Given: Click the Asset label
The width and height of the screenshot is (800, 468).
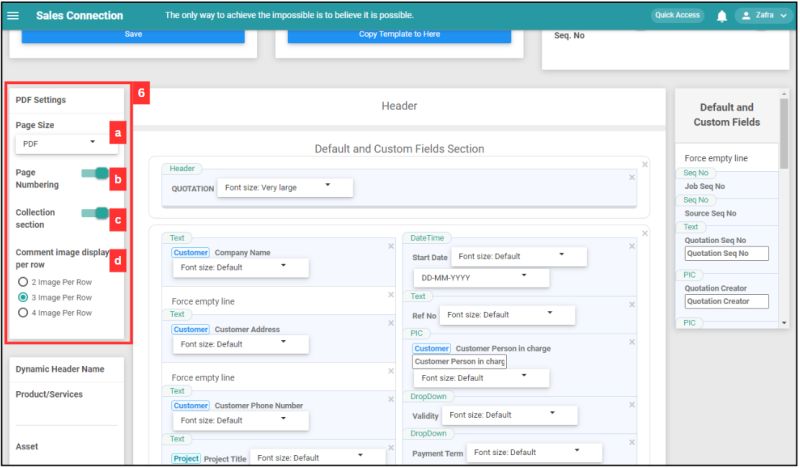Looking at the screenshot, I should [x=27, y=447].
